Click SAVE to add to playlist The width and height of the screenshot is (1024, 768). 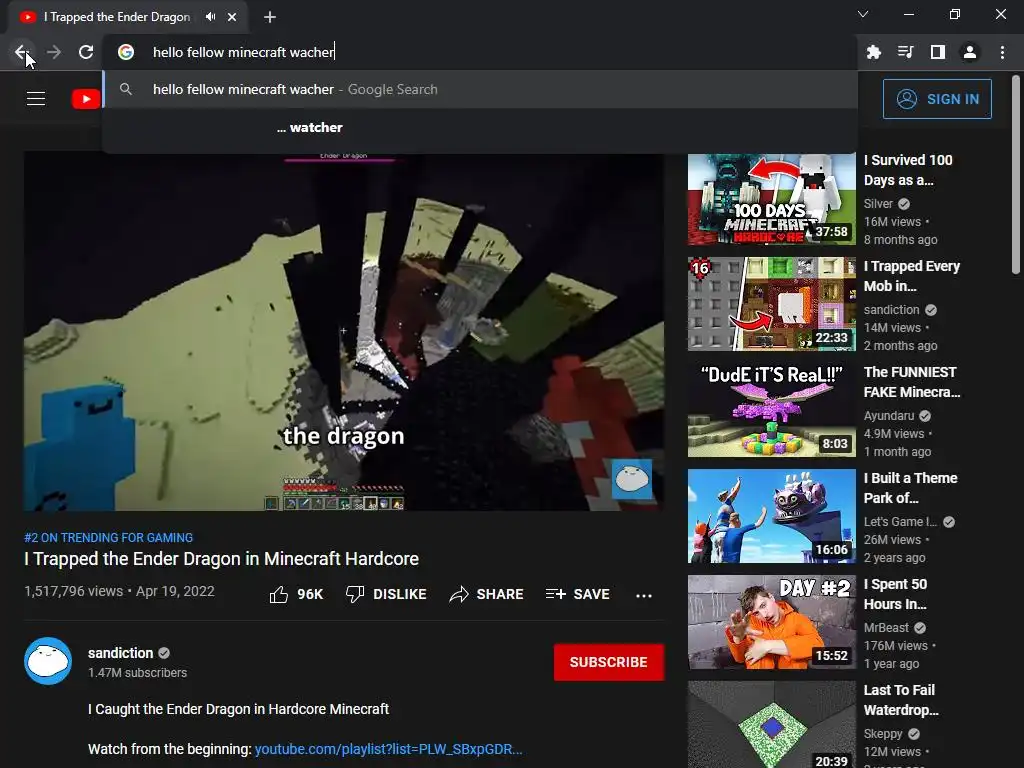[578, 594]
